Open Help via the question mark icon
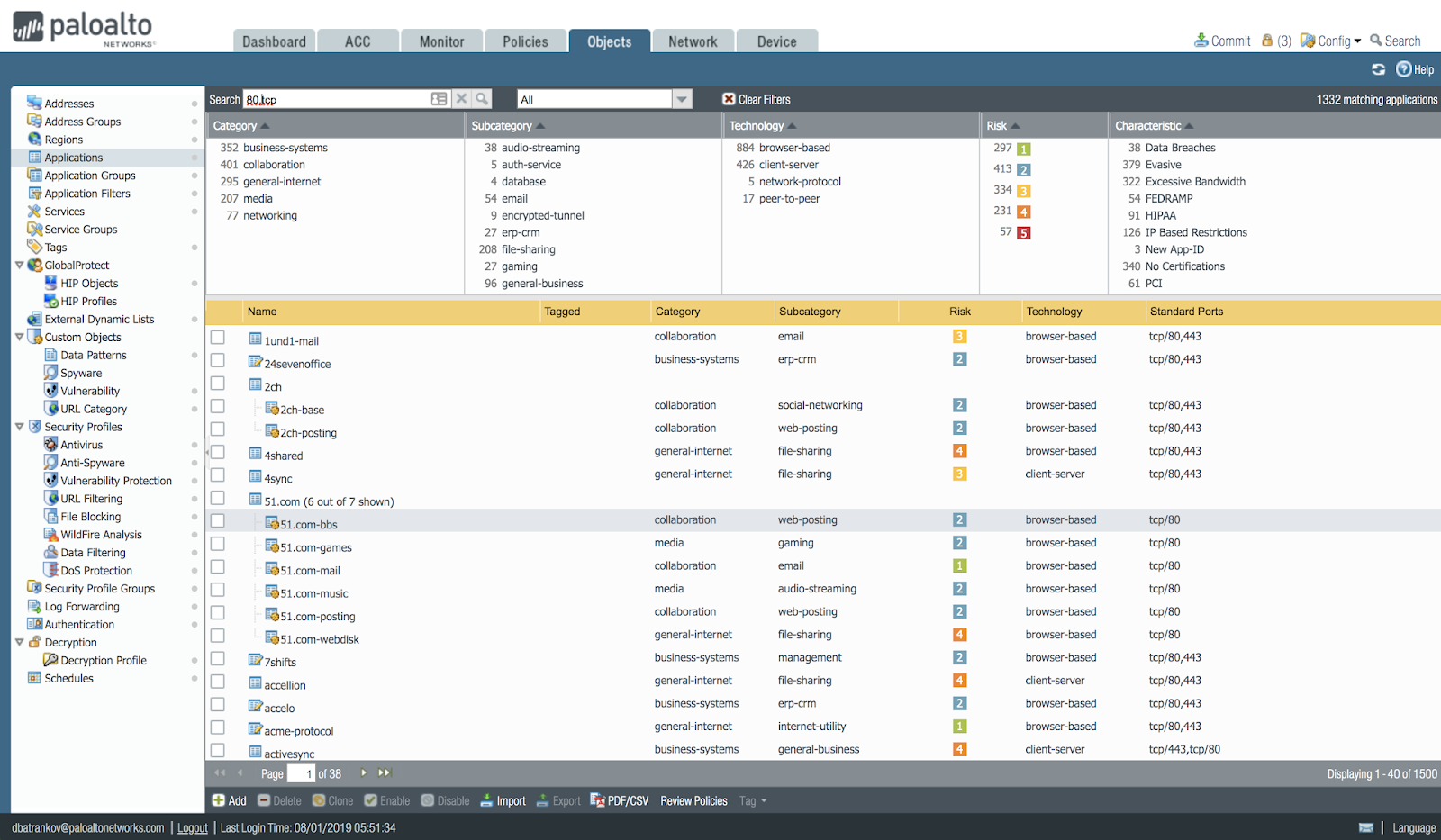 [x=1403, y=69]
